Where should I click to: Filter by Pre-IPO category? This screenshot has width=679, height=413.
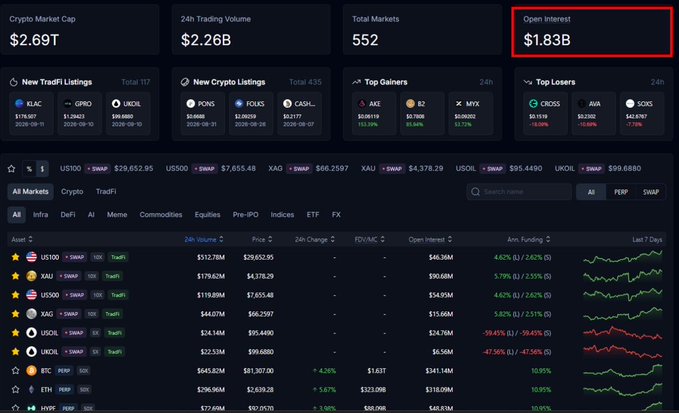pyautogui.click(x=246, y=215)
